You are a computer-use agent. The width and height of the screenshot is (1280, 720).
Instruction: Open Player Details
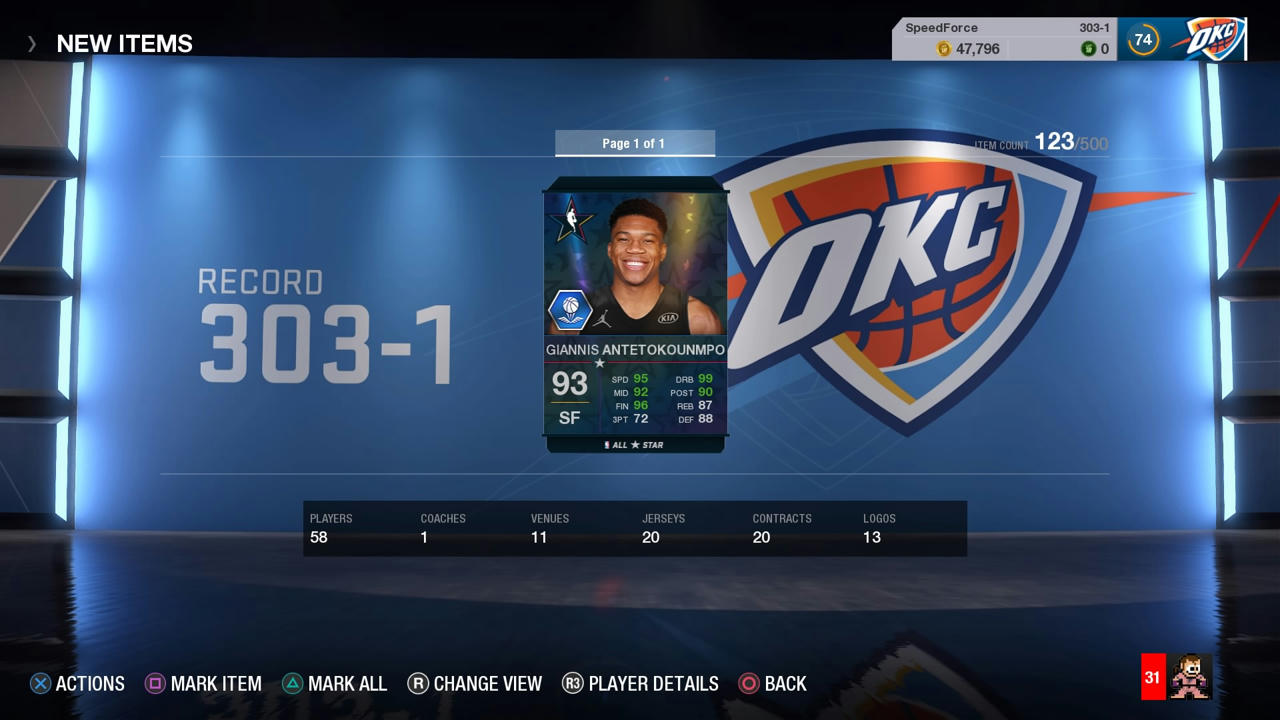(x=640, y=684)
